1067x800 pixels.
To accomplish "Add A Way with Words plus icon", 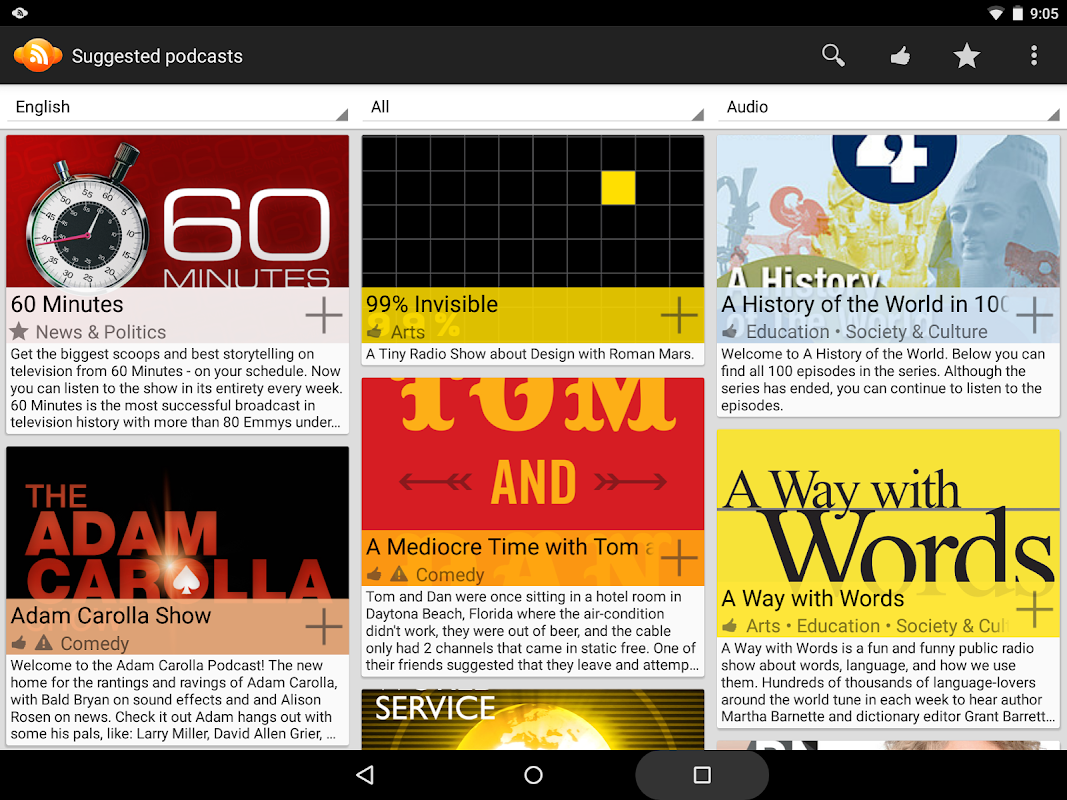I will click(x=1034, y=609).
